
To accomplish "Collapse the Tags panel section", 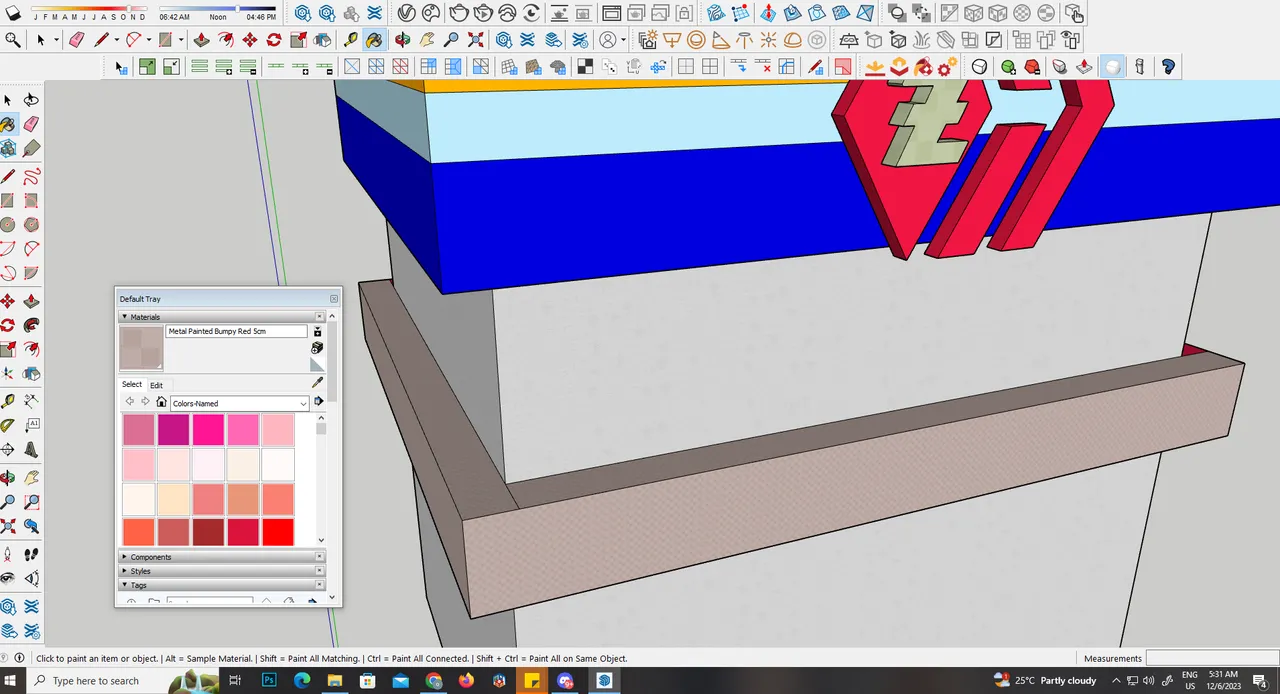I will click(x=124, y=585).
